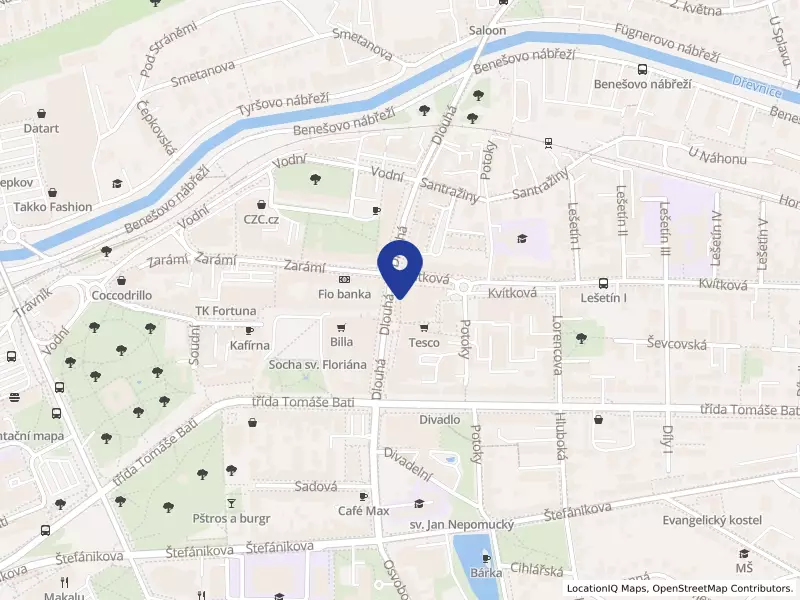The height and width of the screenshot is (600, 800).
Task: Click the Divadlo label
Action: 439,420
